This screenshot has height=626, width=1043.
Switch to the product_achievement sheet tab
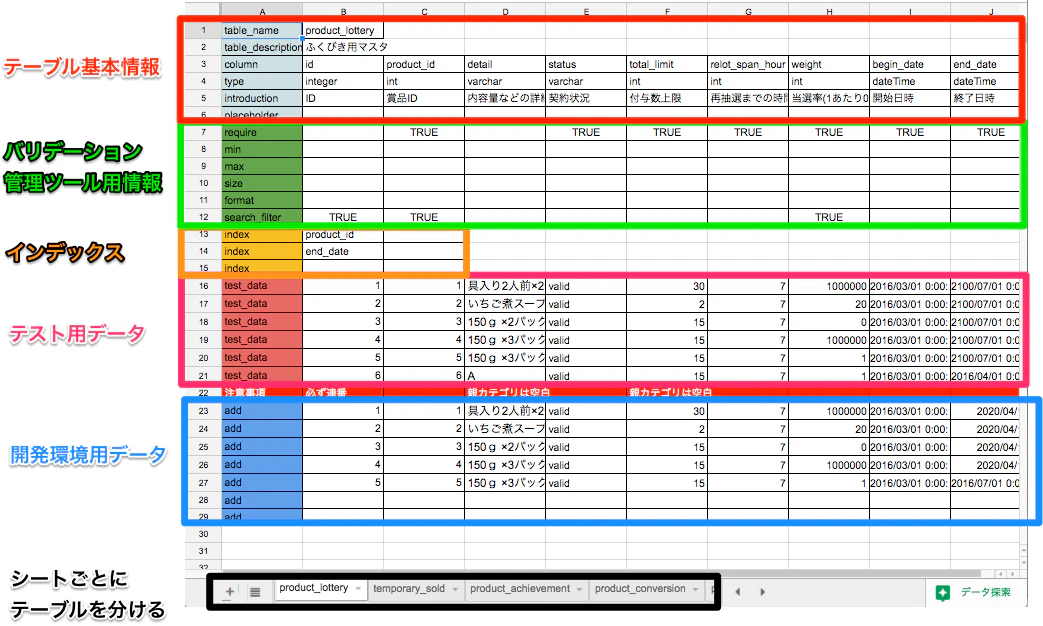[520, 589]
